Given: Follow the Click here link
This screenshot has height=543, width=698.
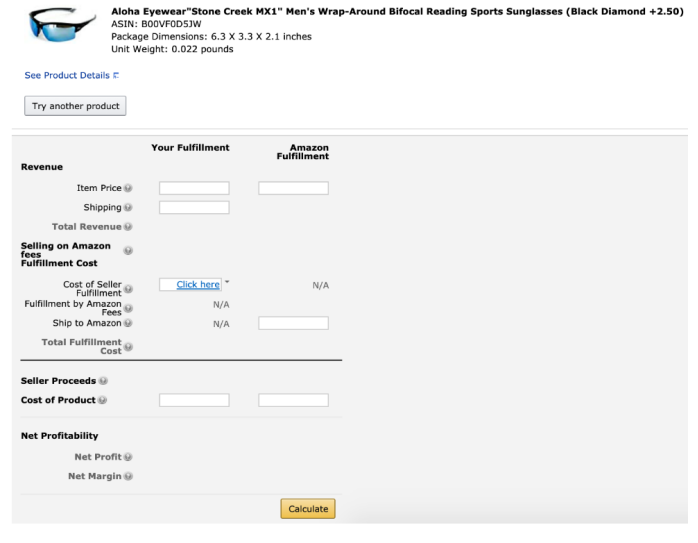Looking at the screenshot, I should pyautogui.click(x=198, y=285).
